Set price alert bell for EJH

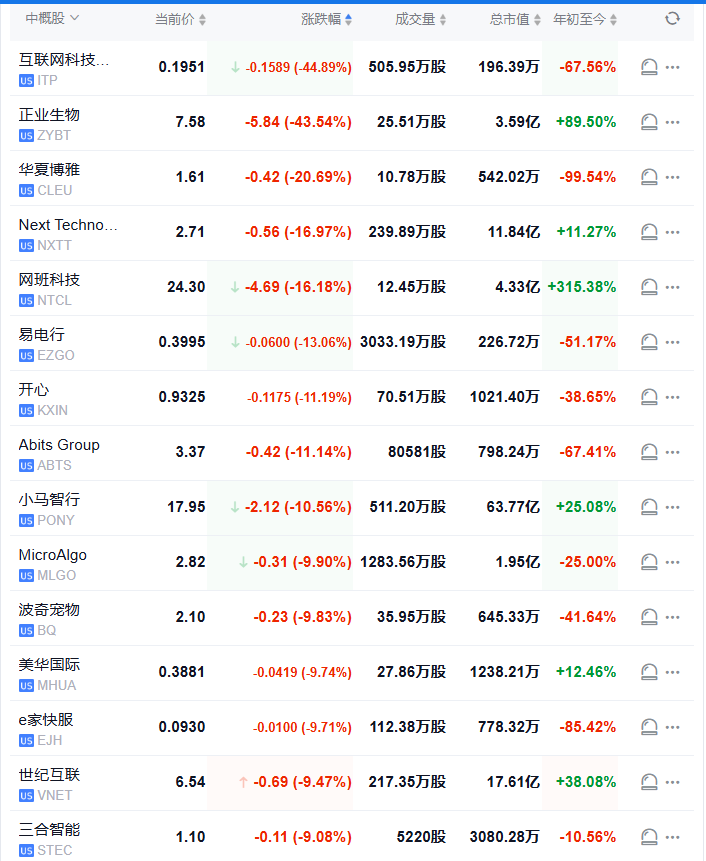point(649,726)
